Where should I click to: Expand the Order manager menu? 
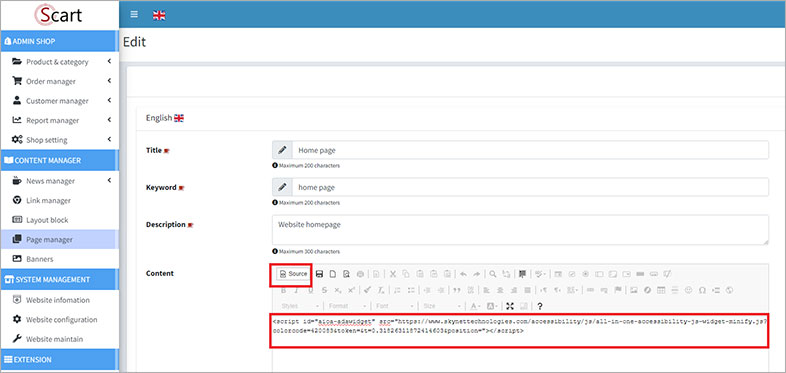[60, 81]
